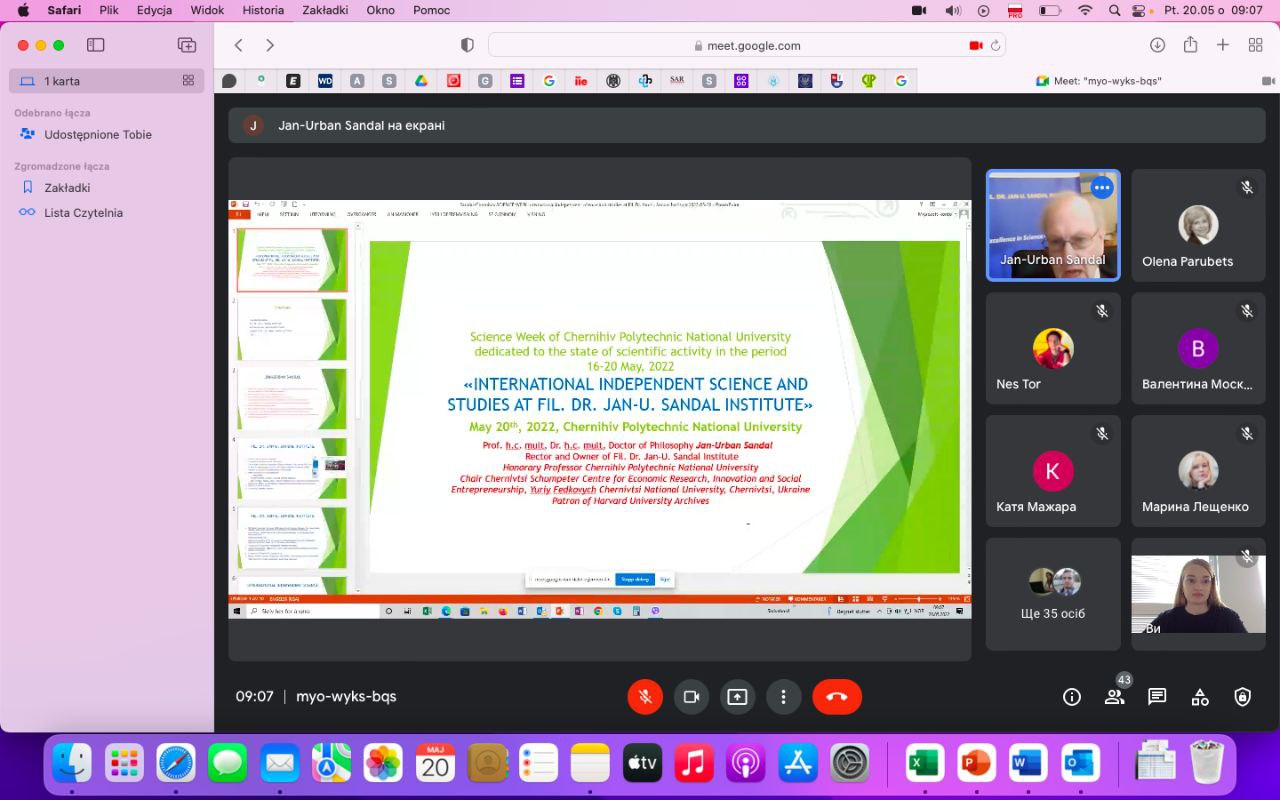Open Lista Czytelnia in the sidebar
This screenshot has height=800, width=1280.
point(83,213)
